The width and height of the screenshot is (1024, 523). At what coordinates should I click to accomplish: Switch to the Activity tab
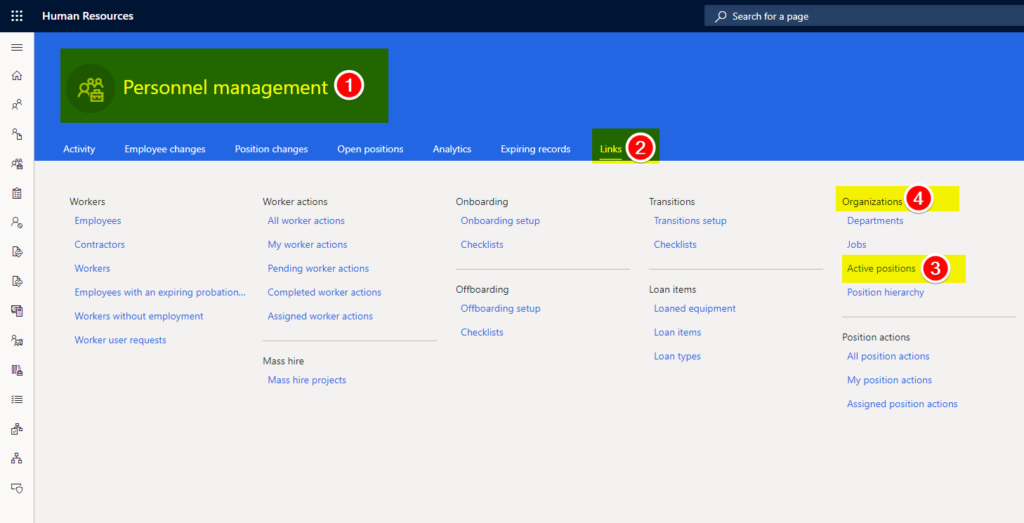pyautogui.click(x=79, y=149)
